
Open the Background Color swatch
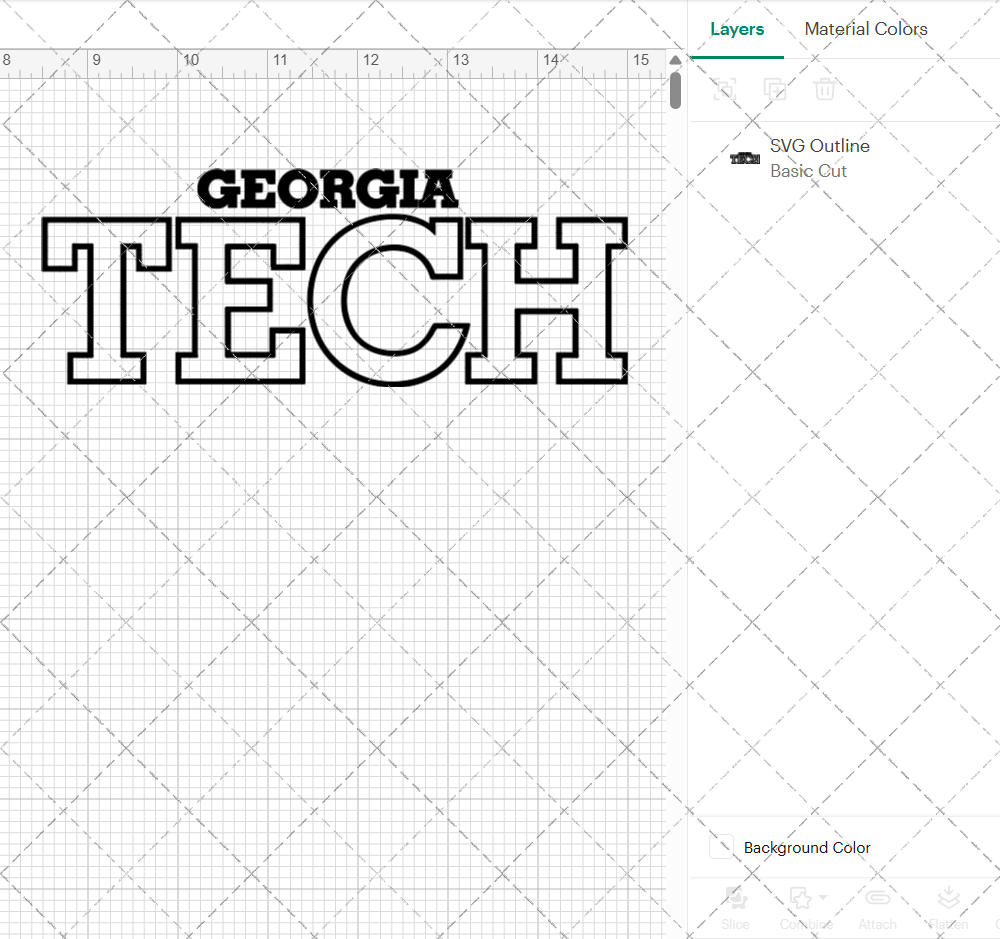[x=721, y=847]
